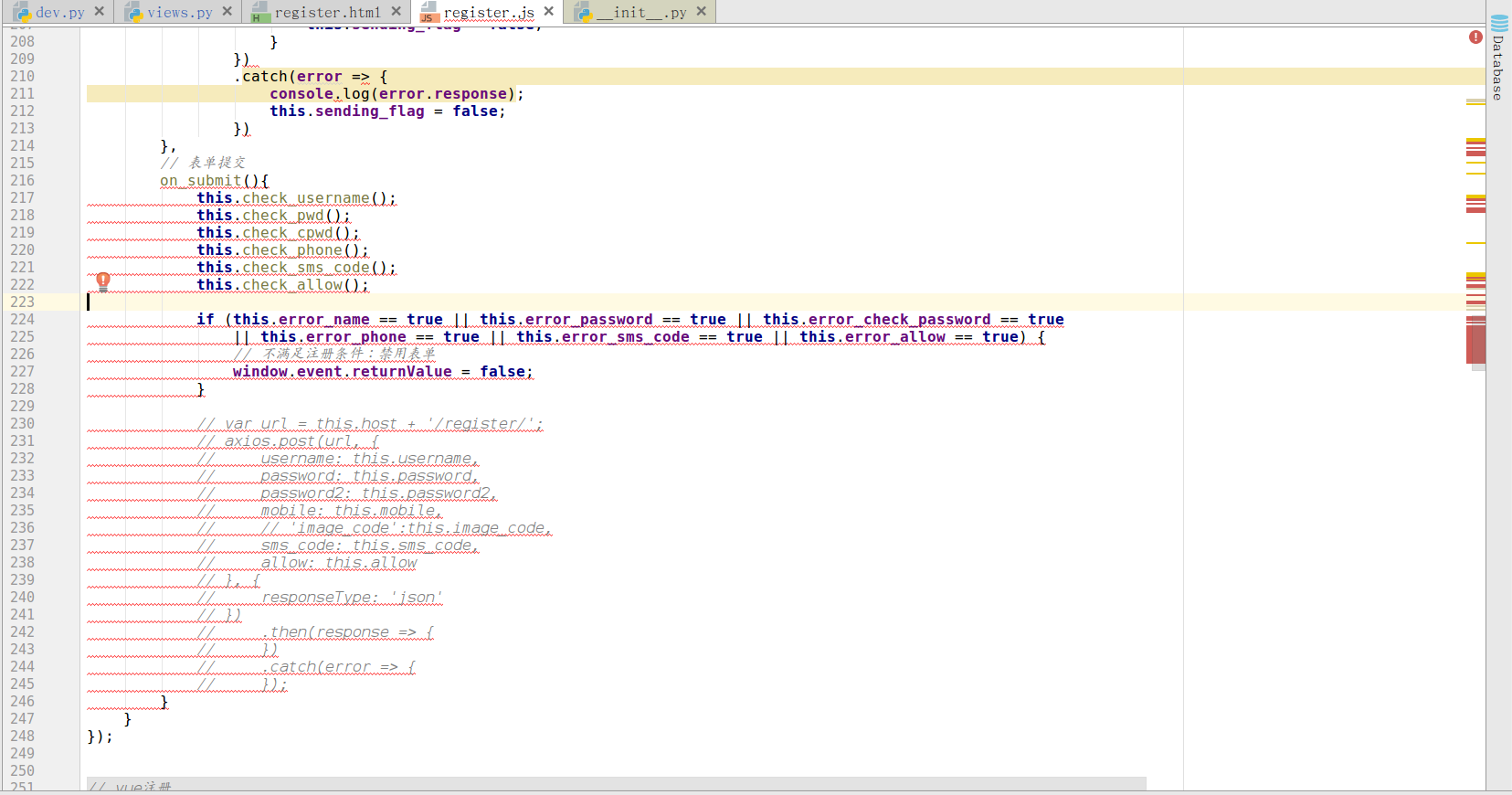Image resolution: width=1512 pixels, height=795 pixels.
Task: Click commented responseType: 'json' line
Action: coord(320,598)
